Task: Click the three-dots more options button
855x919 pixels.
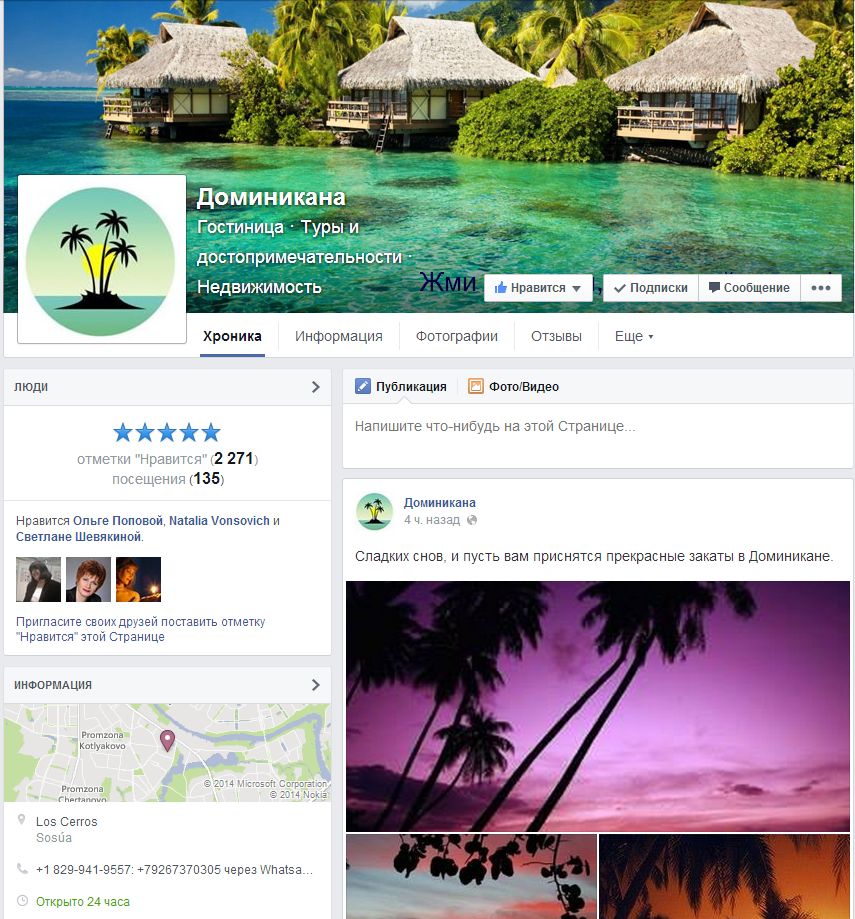Action: click(x=820, y=288)
